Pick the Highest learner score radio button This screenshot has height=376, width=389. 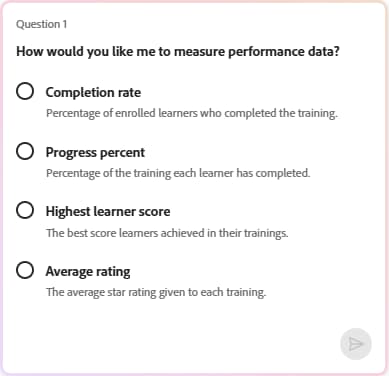pos(25,210)
